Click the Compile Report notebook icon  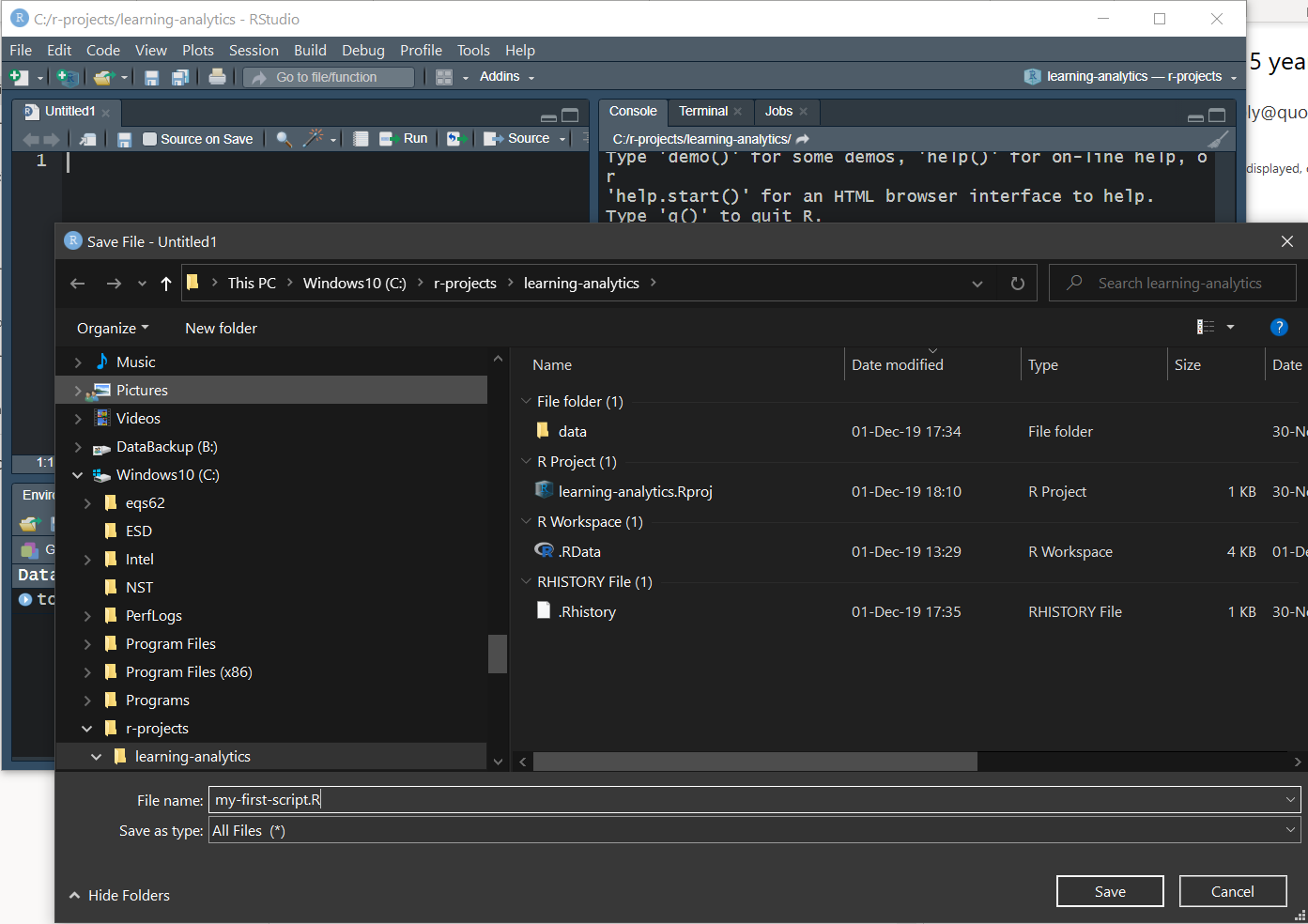[361, 139]
